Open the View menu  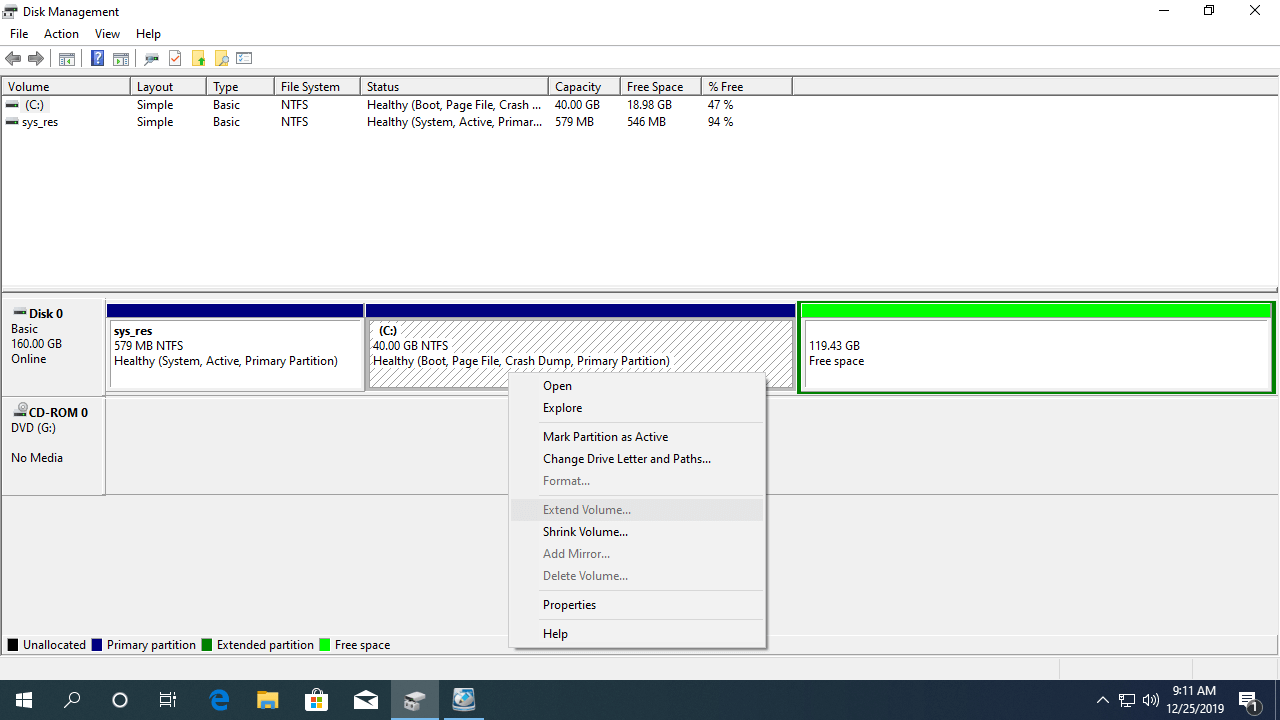pyautogui.click(x=107, y=34)
